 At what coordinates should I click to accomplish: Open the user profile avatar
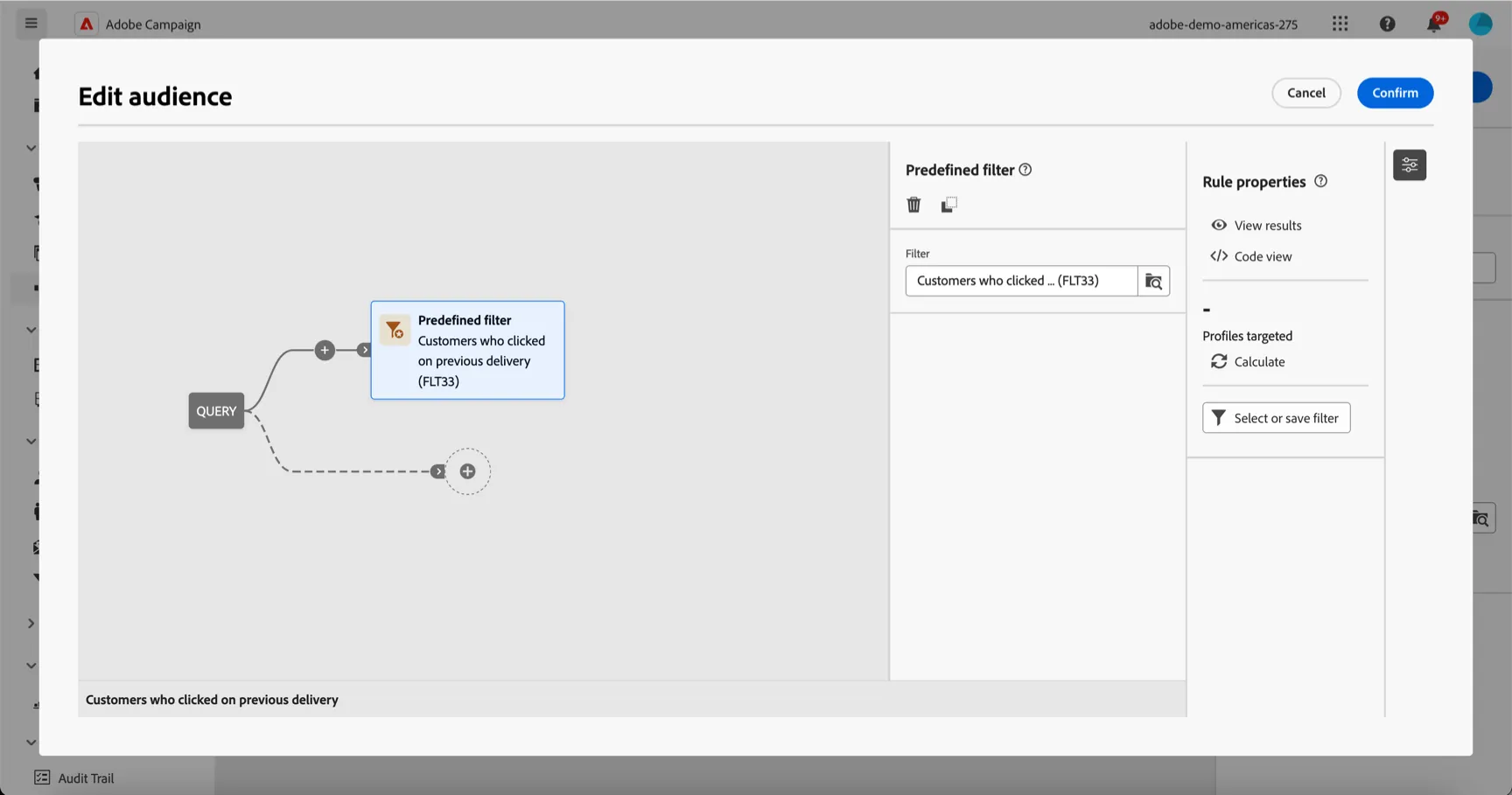[1480, 24]
